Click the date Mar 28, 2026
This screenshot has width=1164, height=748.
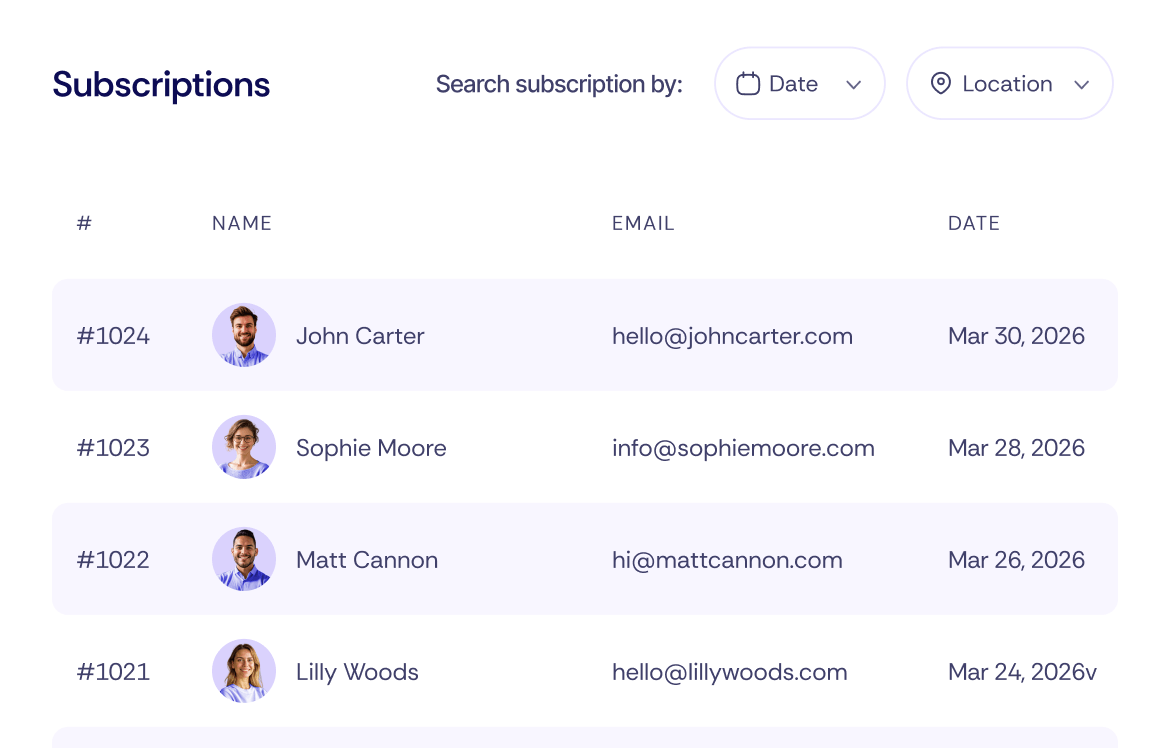pos(1016,448)
